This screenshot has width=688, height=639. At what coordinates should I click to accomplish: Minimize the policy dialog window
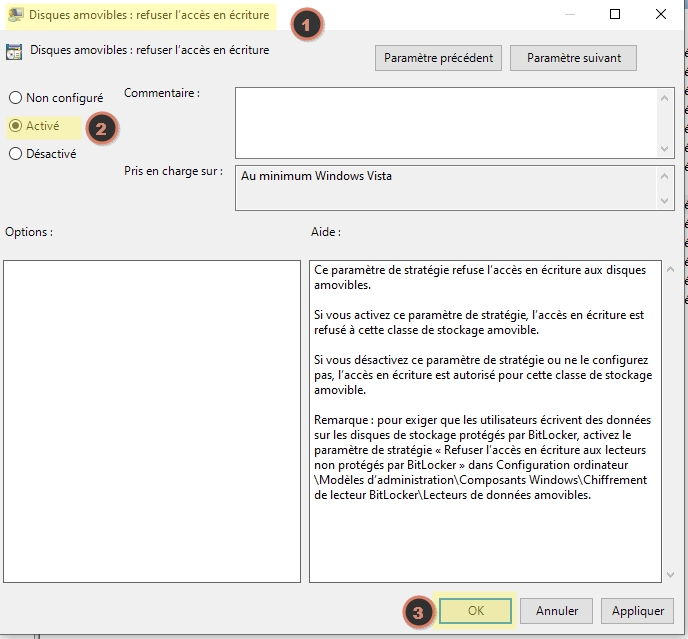tap(570, 14)
